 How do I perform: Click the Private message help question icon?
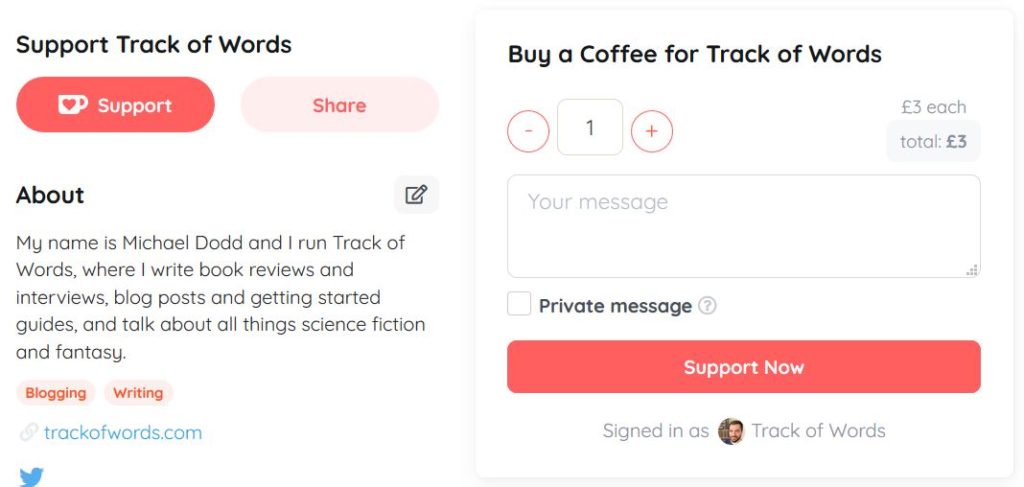point(707,306)
